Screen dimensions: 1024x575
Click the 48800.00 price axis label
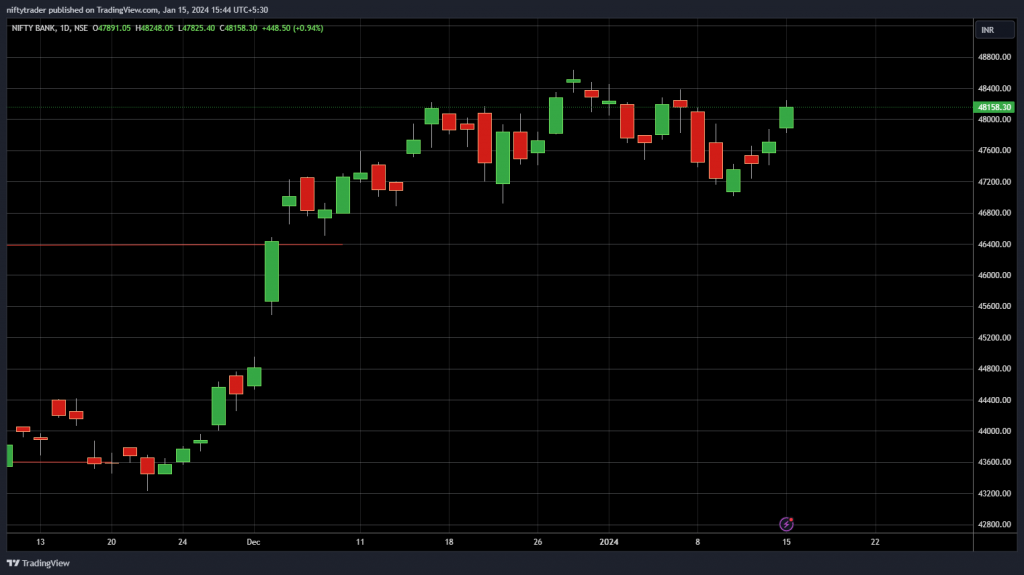tap(994, 57)
